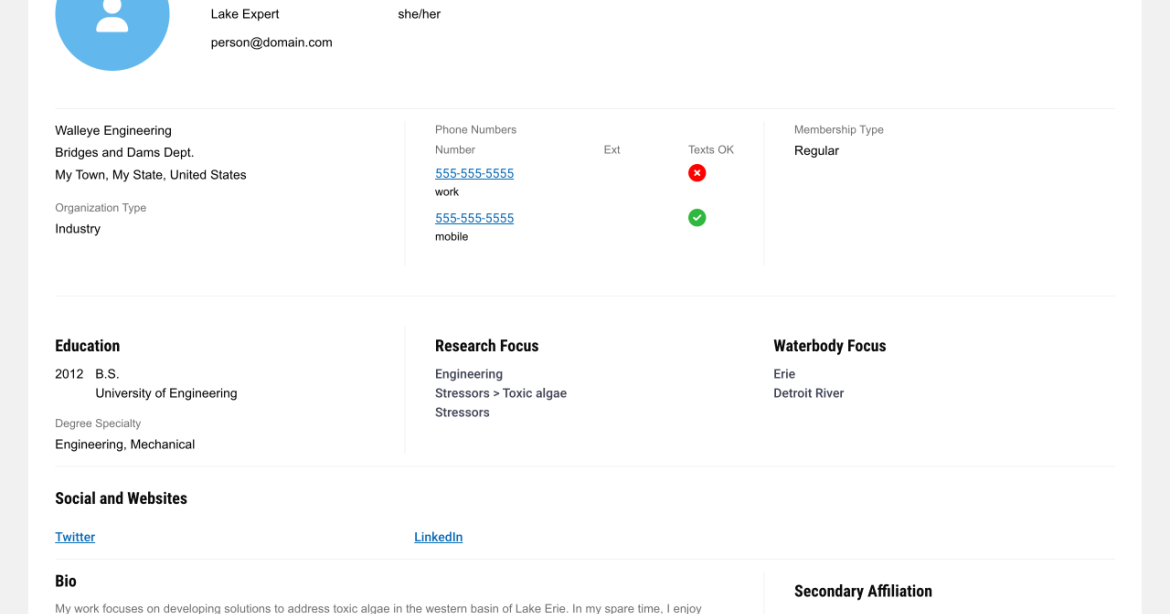
Task: Click the Lake Expert title text
Action: pos(245,14)
